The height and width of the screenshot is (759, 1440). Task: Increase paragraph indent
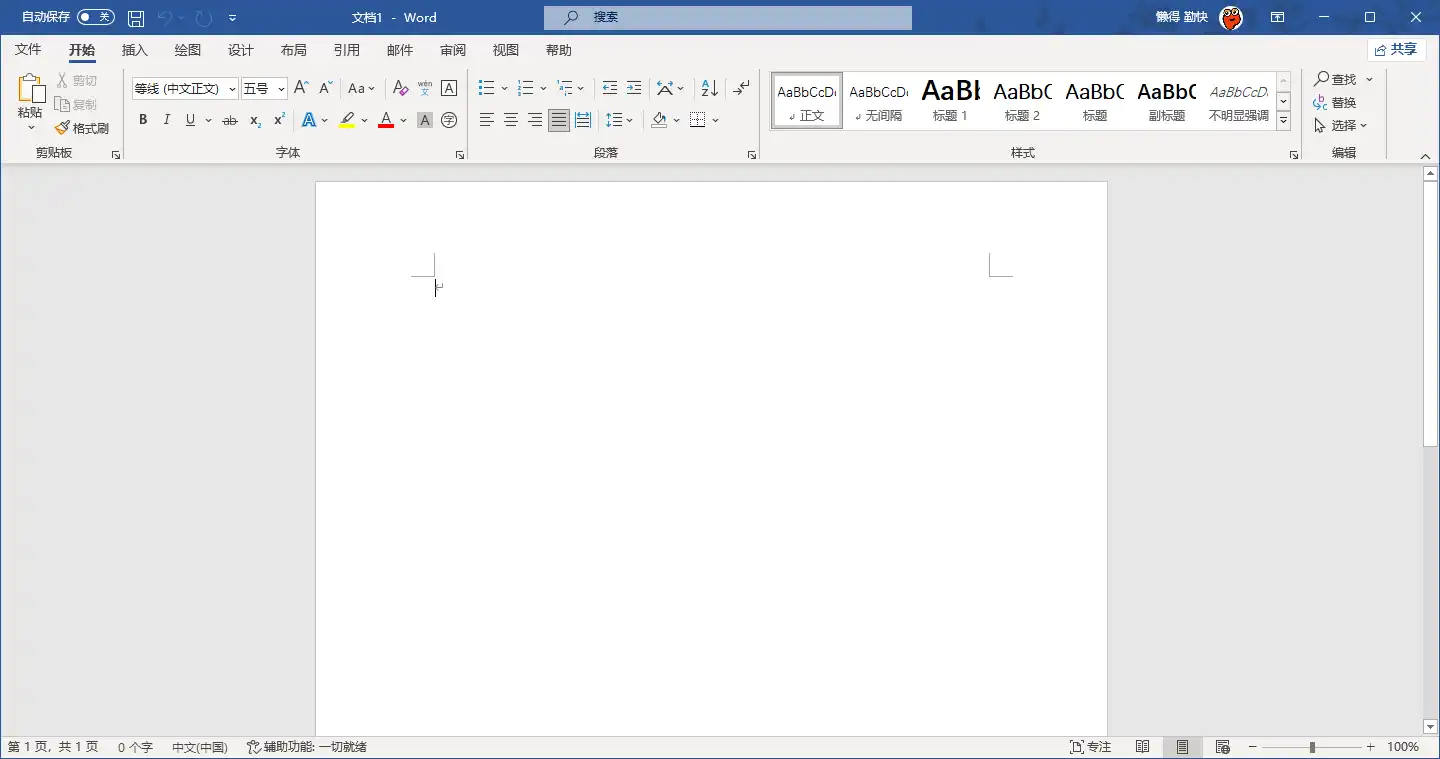tap(634, 88)
